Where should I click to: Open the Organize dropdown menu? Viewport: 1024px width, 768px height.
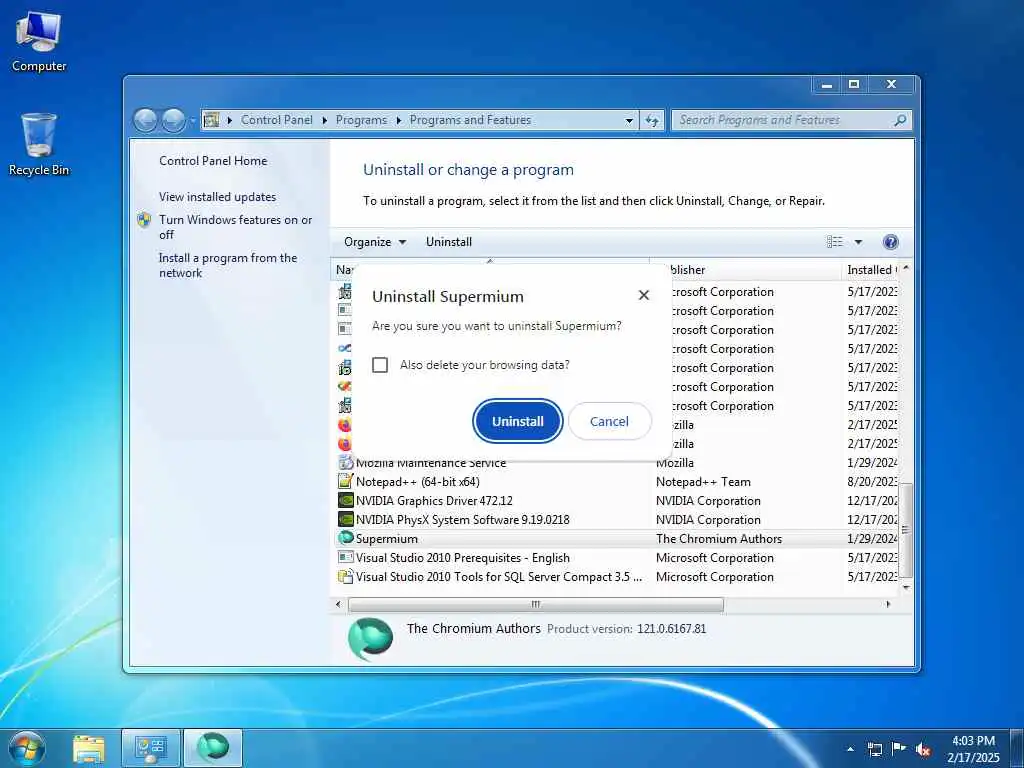[x=375, y=242]
